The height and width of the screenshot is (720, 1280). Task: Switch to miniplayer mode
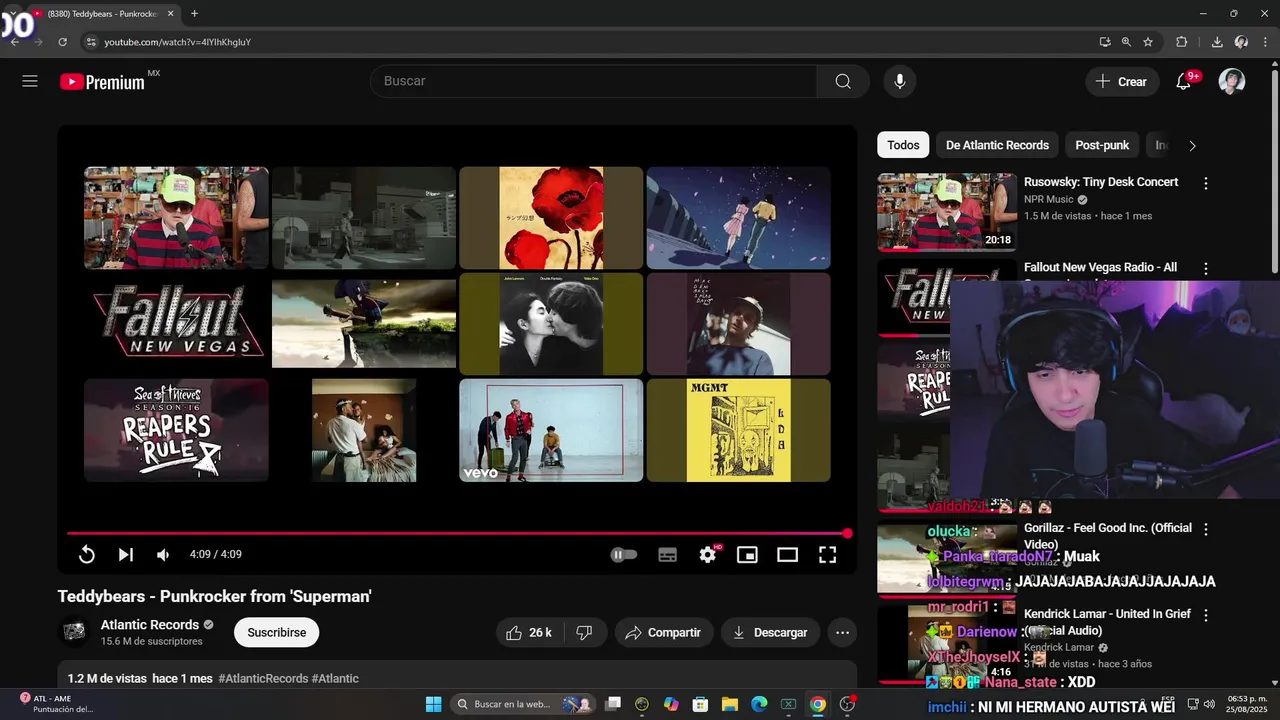[x=747, y=555]
